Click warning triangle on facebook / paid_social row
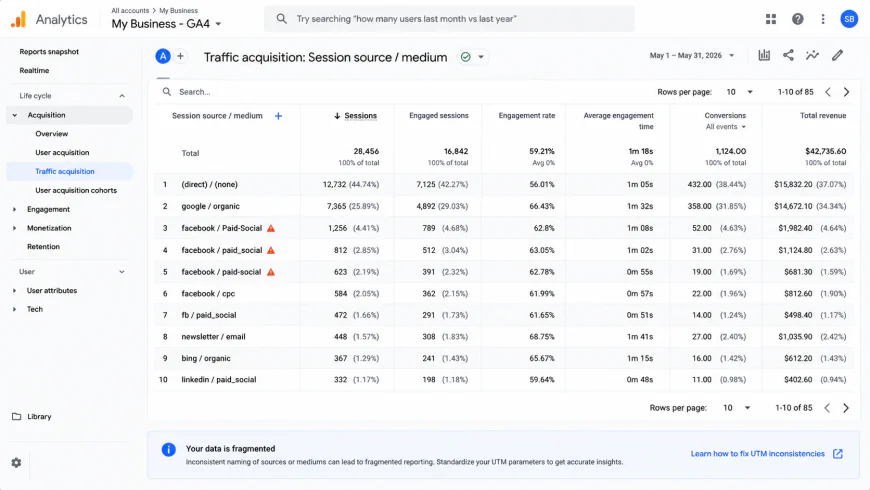 tap(271, 250)
